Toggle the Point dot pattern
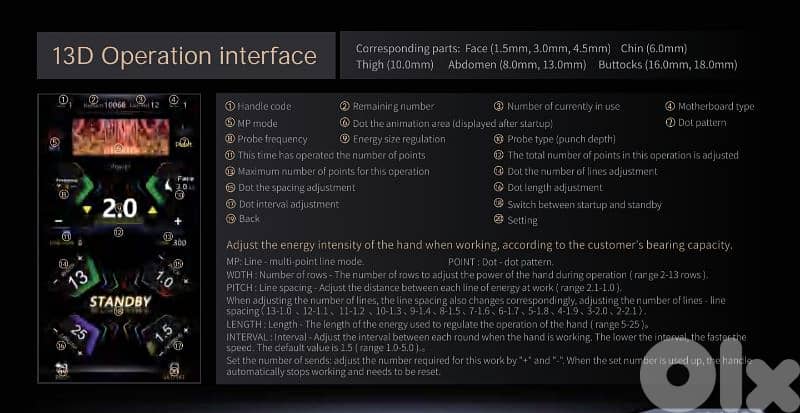This screenshot has height=413, width=800. click(x=182, y=143)
